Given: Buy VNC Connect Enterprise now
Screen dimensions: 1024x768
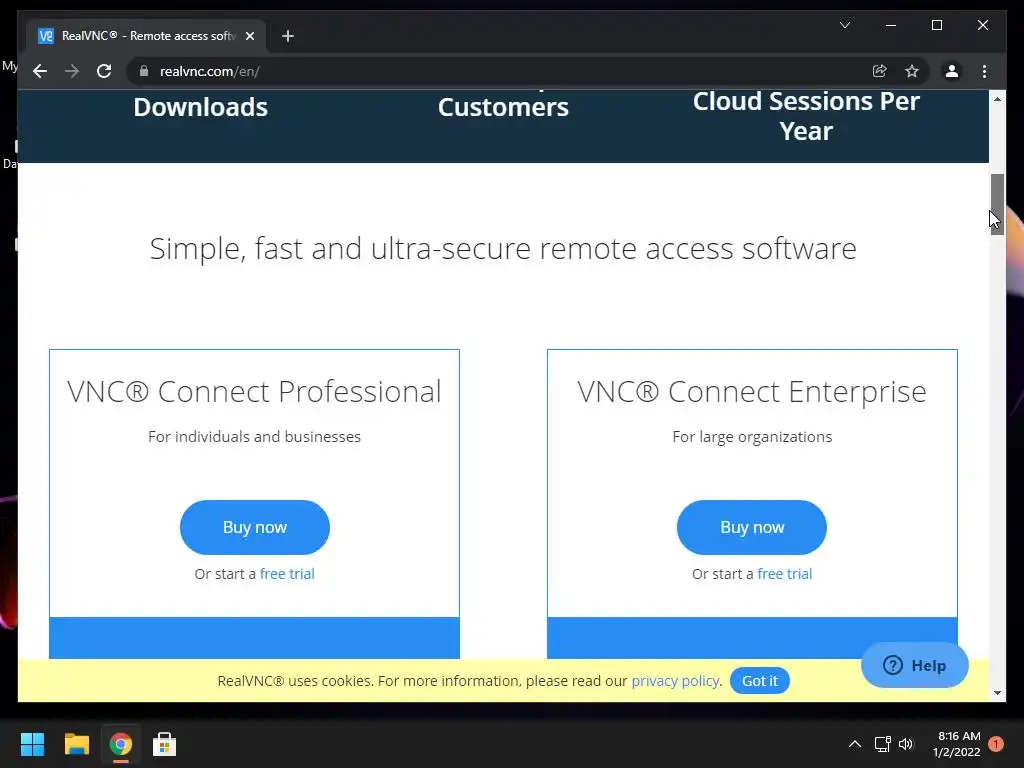Looking at the screenshot, I should 752,527.
